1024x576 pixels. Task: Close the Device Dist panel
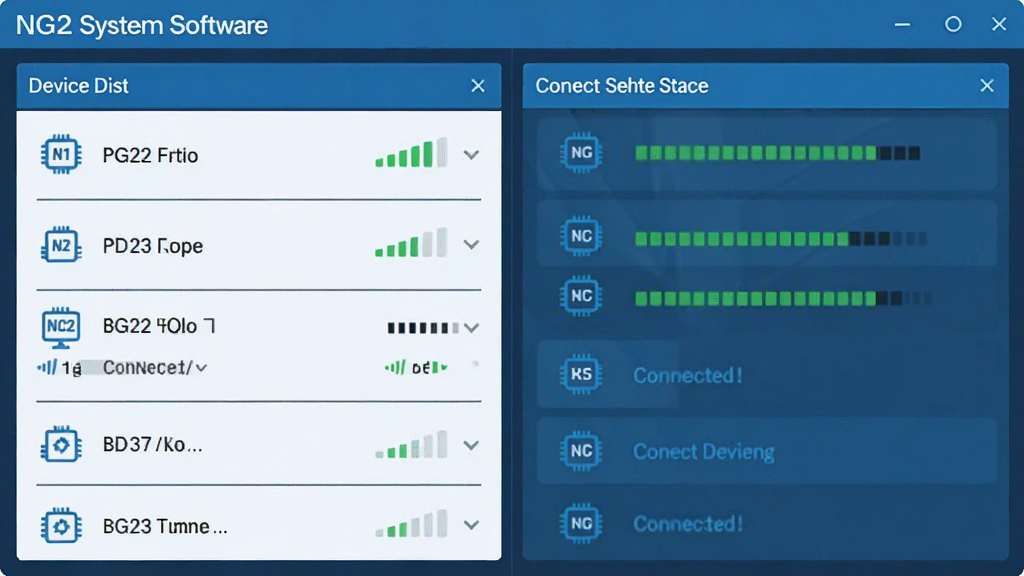[x=478, y=86]
